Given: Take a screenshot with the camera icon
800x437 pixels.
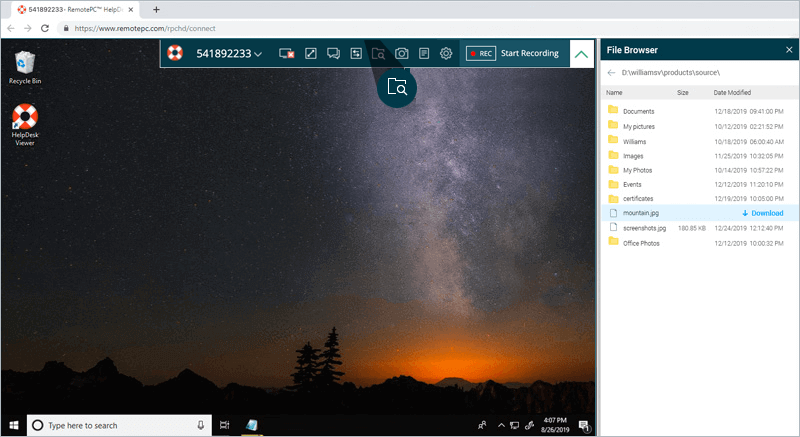Looking at the screenshot, I should tap(401, 53).
